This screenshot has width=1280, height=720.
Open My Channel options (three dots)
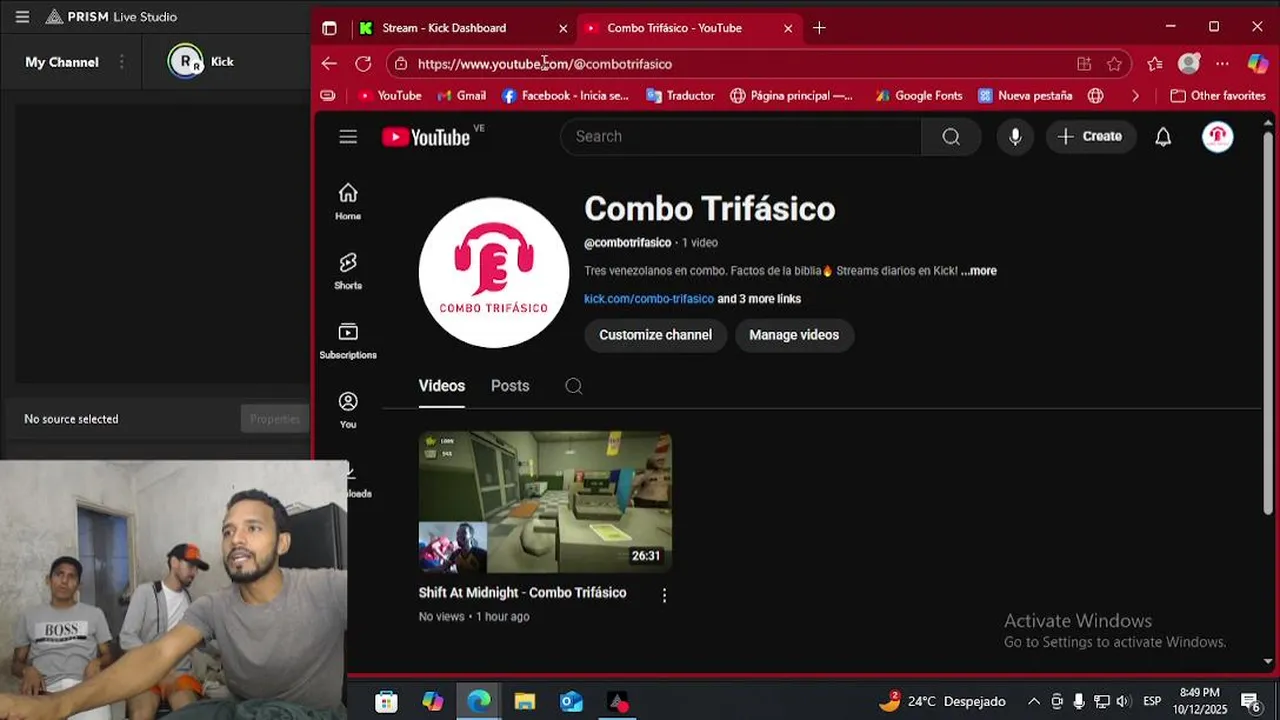point(122,62)
